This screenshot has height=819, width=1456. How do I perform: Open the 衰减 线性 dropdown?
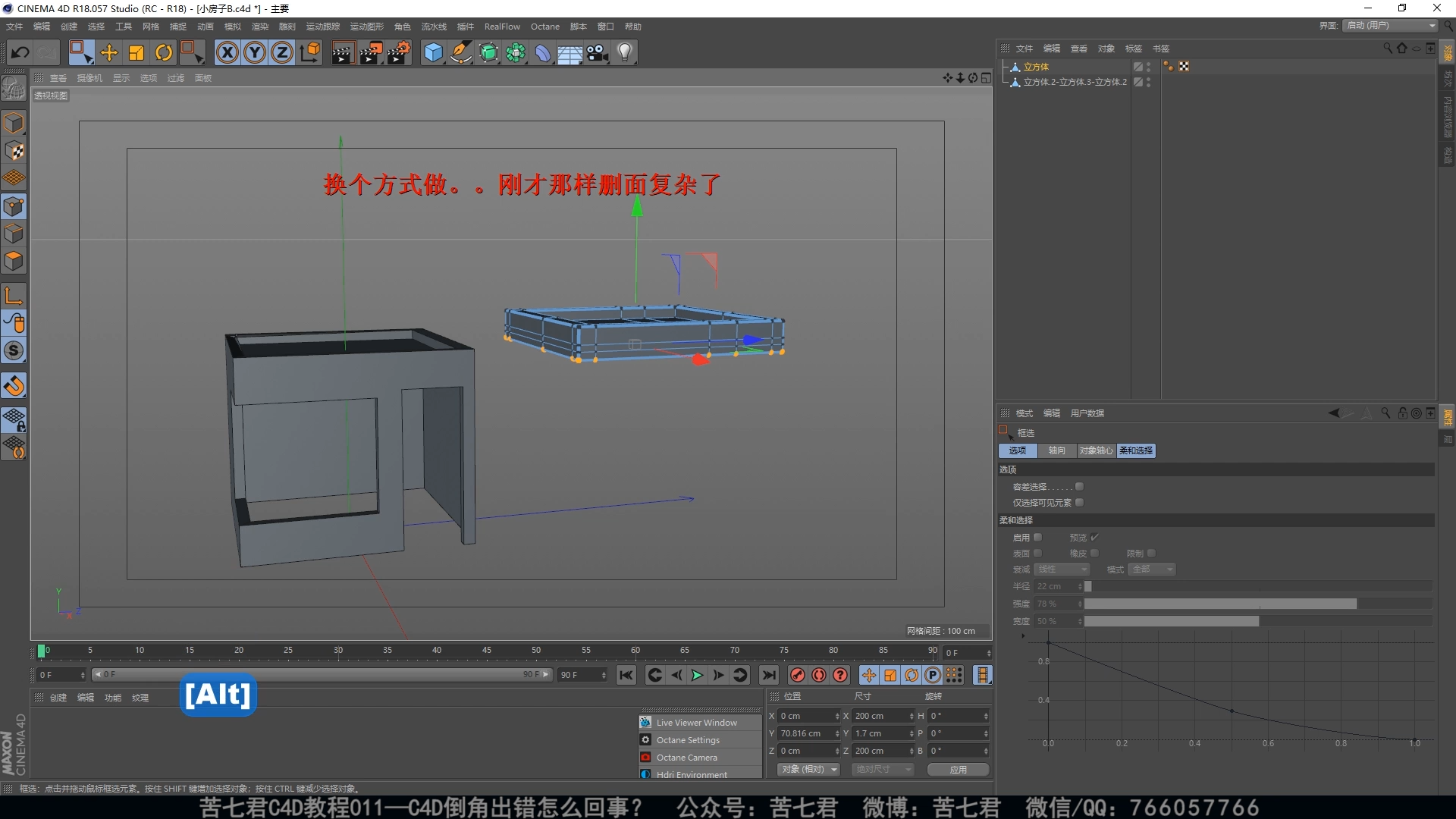tap(1062, 570)
